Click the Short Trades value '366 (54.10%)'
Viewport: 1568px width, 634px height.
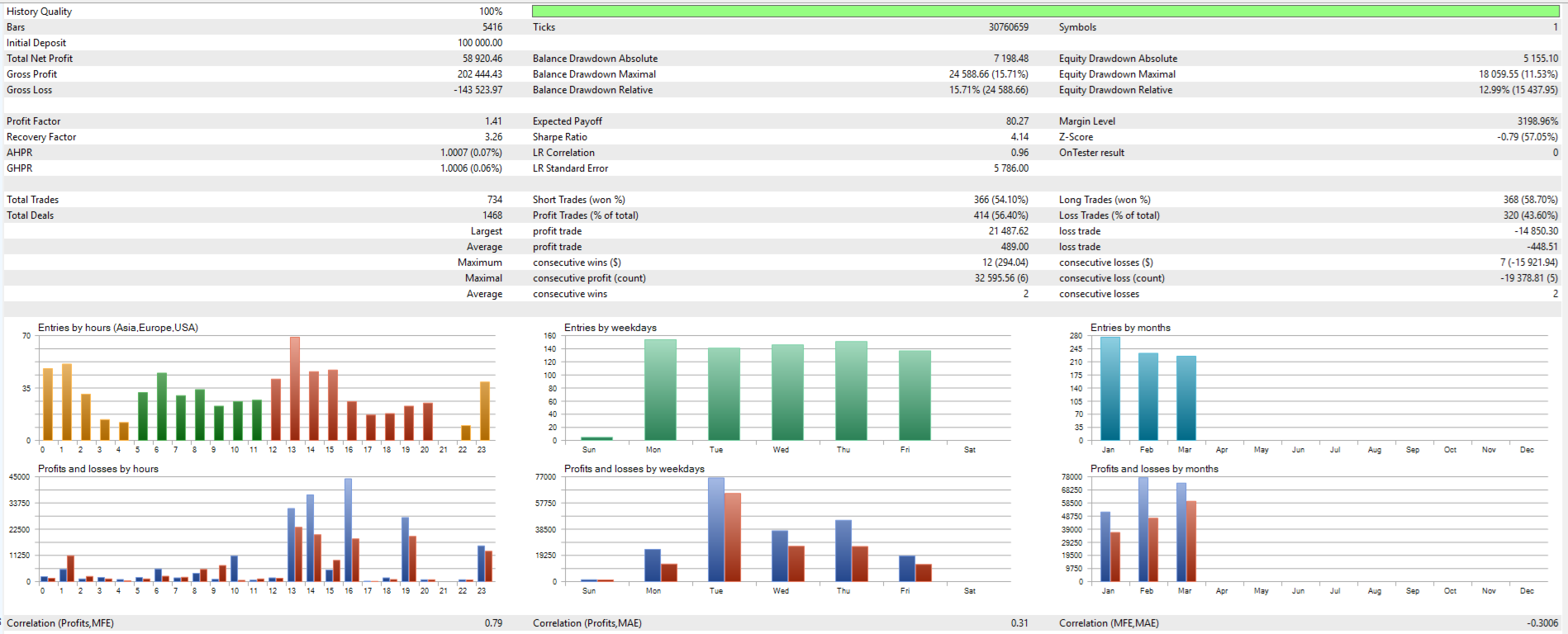pyautogui.click(x=1001, y=200)
